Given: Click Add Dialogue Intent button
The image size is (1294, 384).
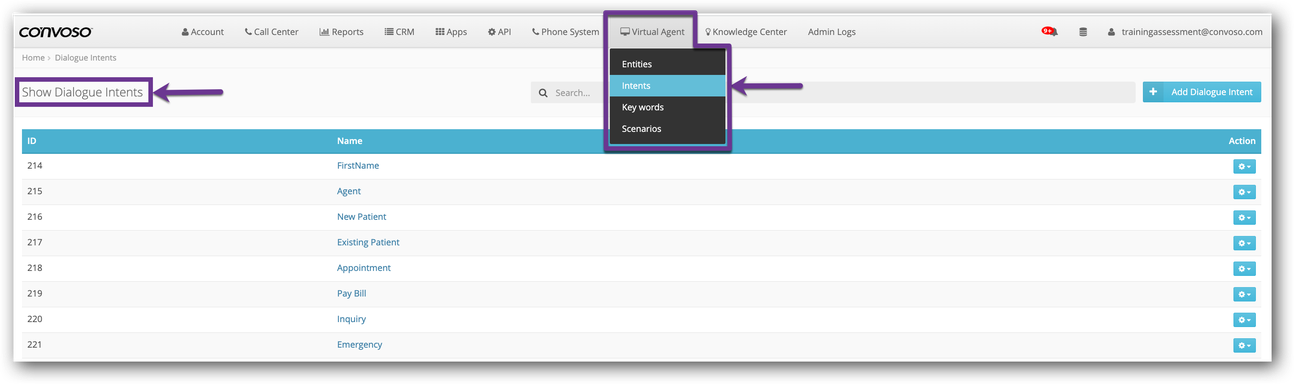Looking at the screenshot, I should (1202, 92).
